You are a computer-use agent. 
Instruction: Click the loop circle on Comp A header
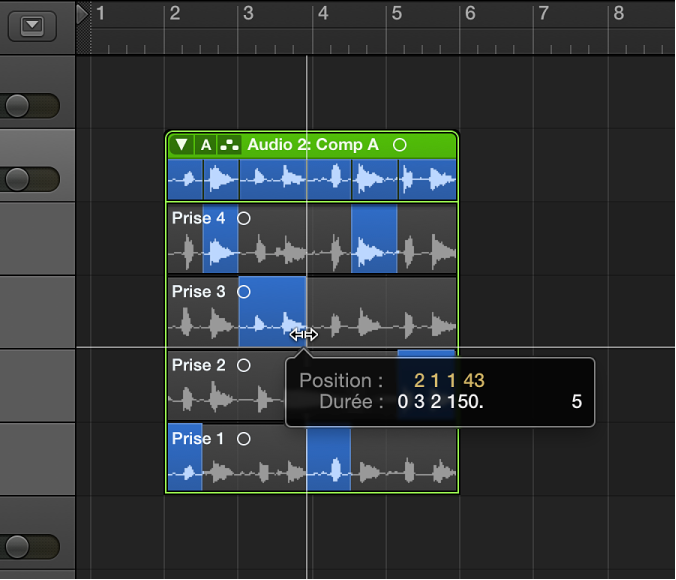pyautogui.click(x=400, y=145)
